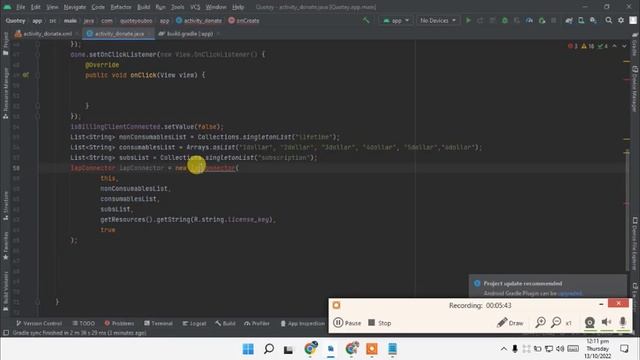Open Windows Start menu
This screenshot has width=640, height=360.
coord(248,349)
